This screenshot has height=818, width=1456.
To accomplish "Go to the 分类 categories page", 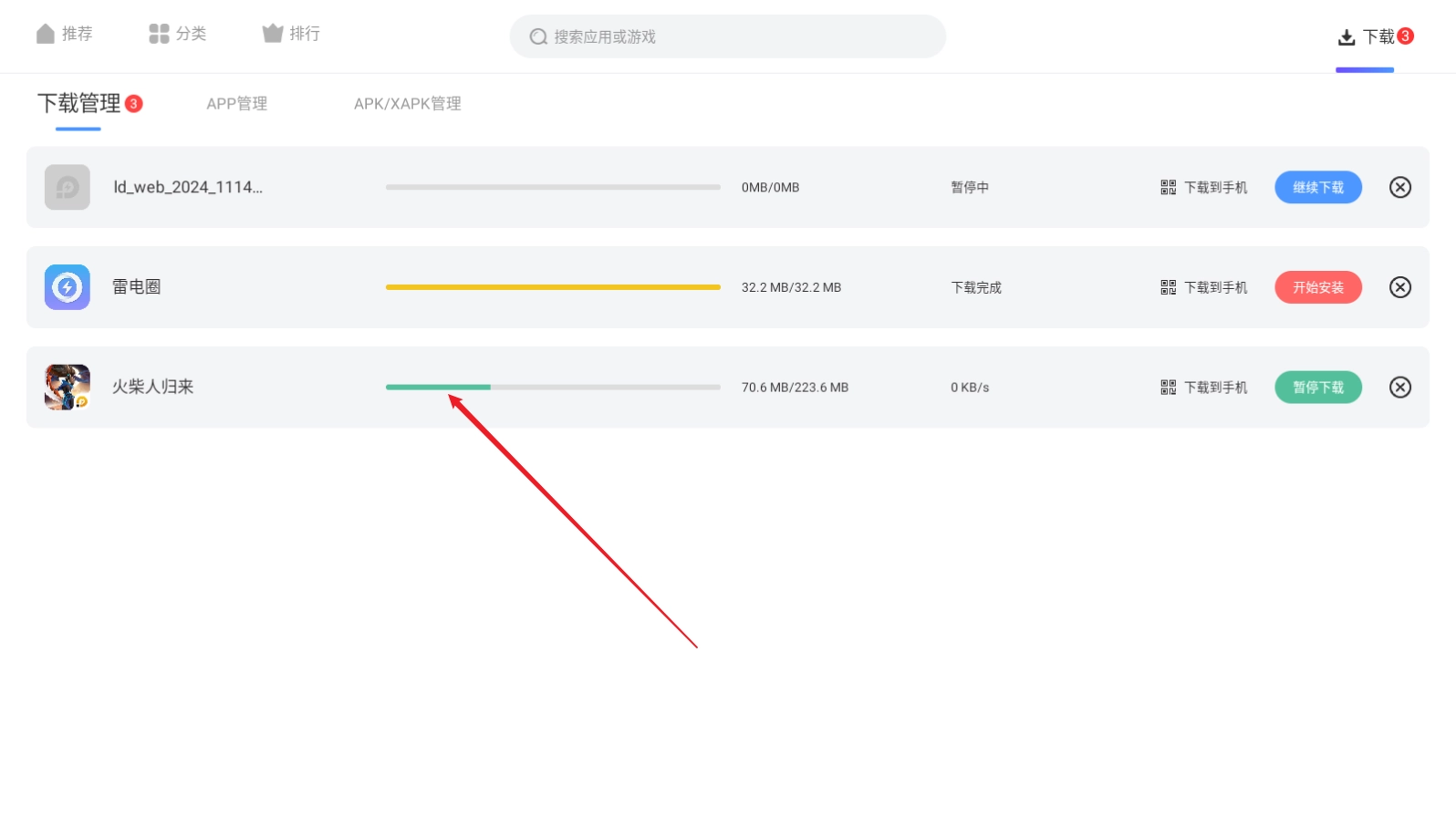I will click(178, 34).
